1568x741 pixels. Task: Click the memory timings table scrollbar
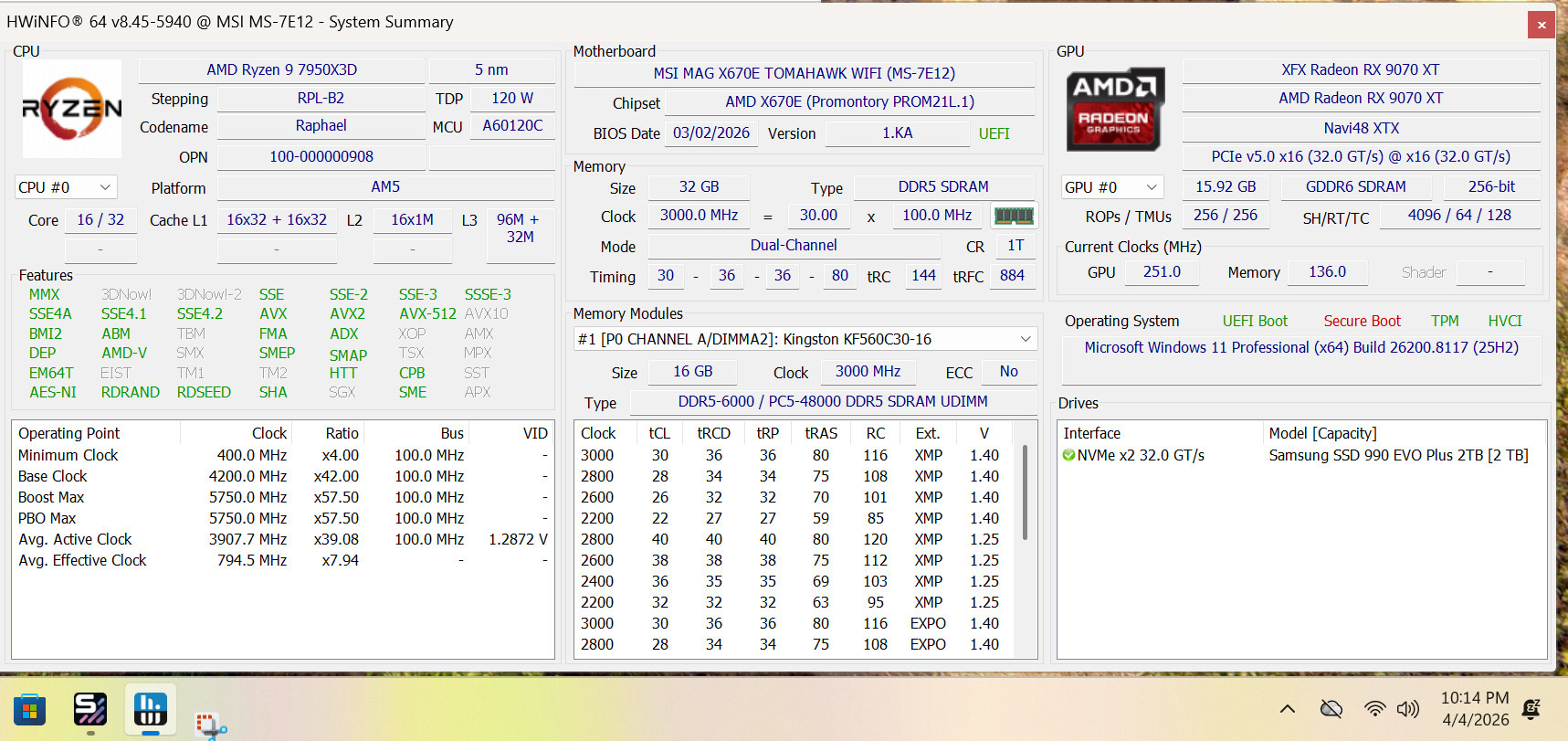[1025, 492]
